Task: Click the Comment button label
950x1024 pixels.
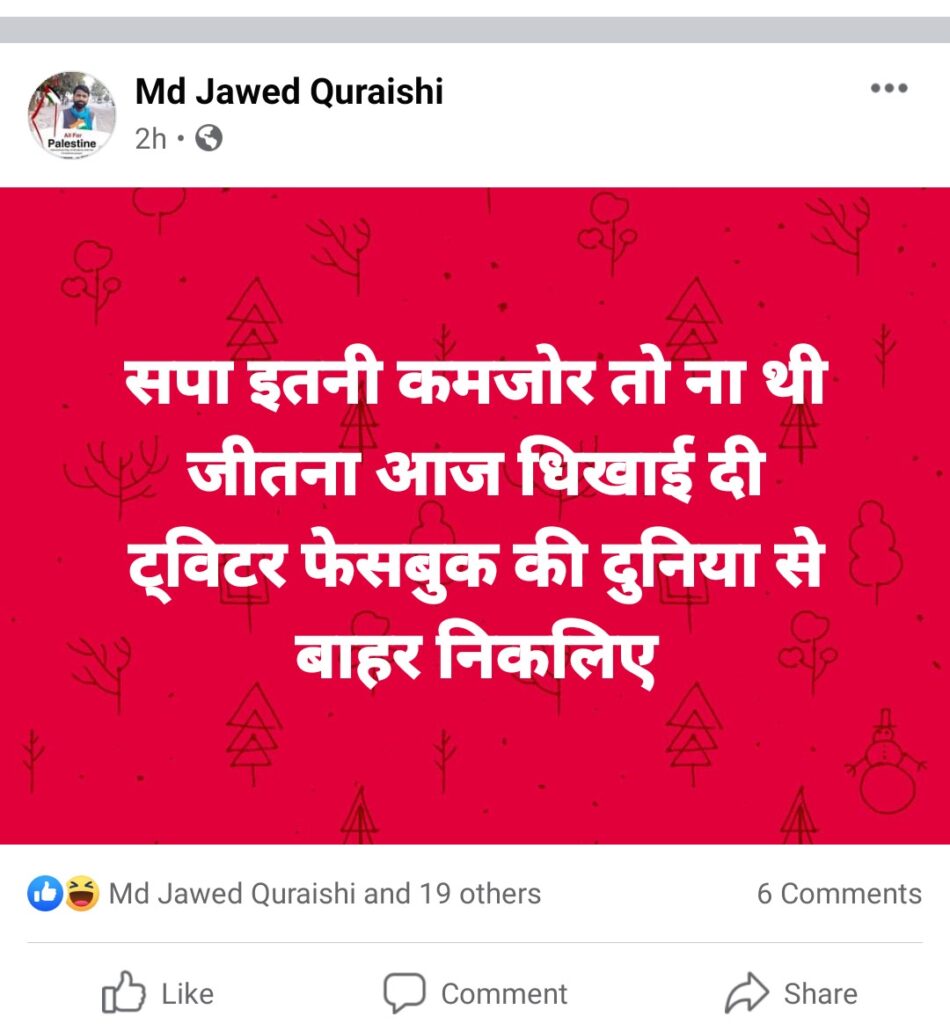Action: click(x=504, y=994)
